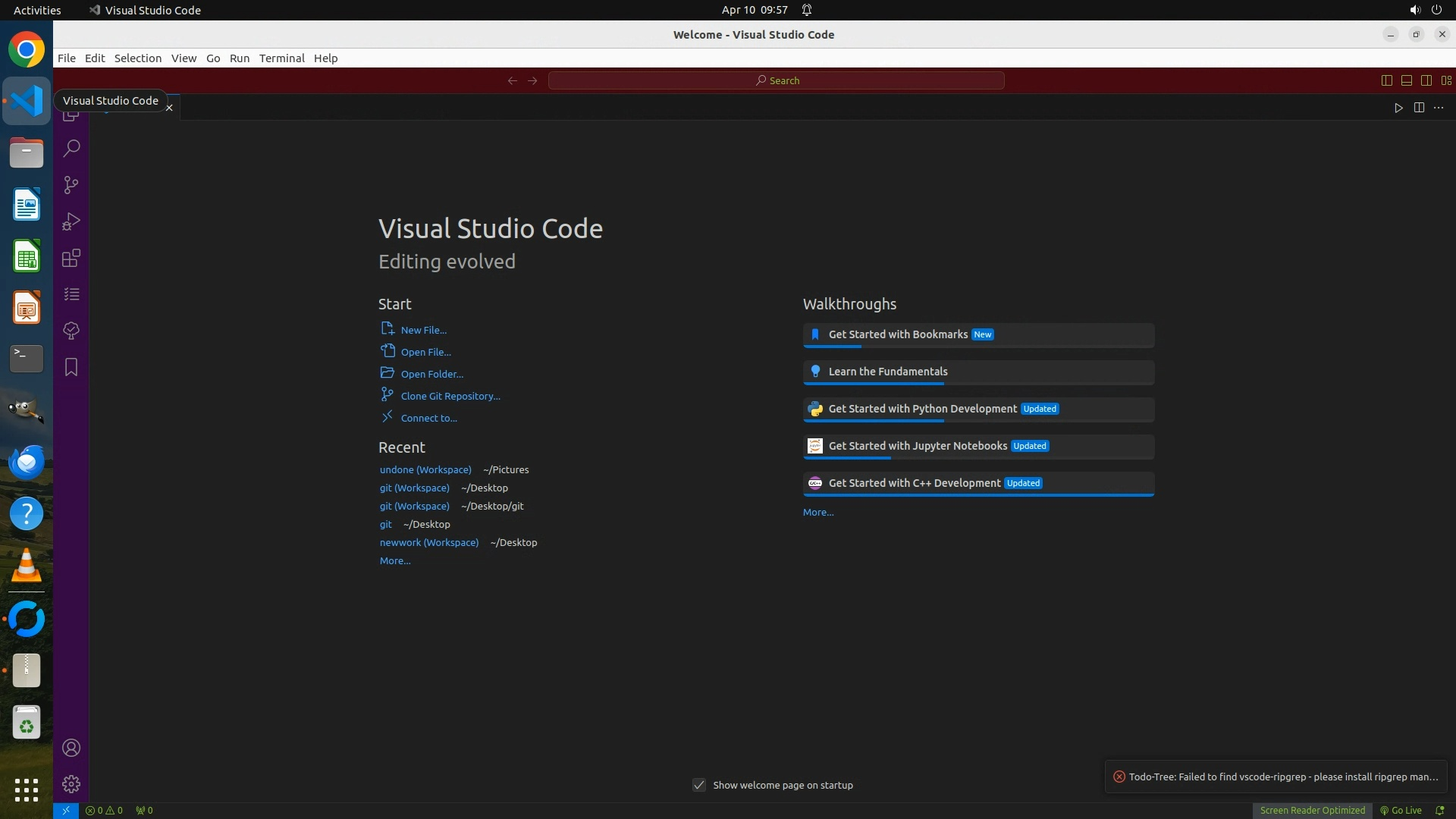Viewport: 1456px width, 819px height.
Task: Open the Accounts icon in activity bar
Action: click(x=71, y=748)
